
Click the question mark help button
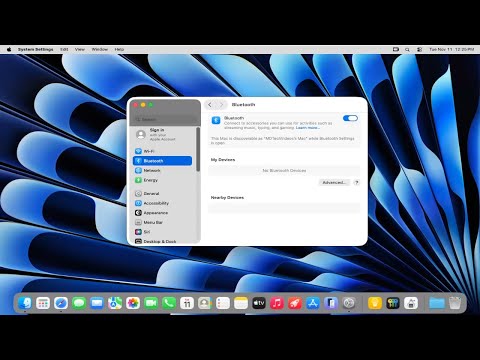[357, 182]
